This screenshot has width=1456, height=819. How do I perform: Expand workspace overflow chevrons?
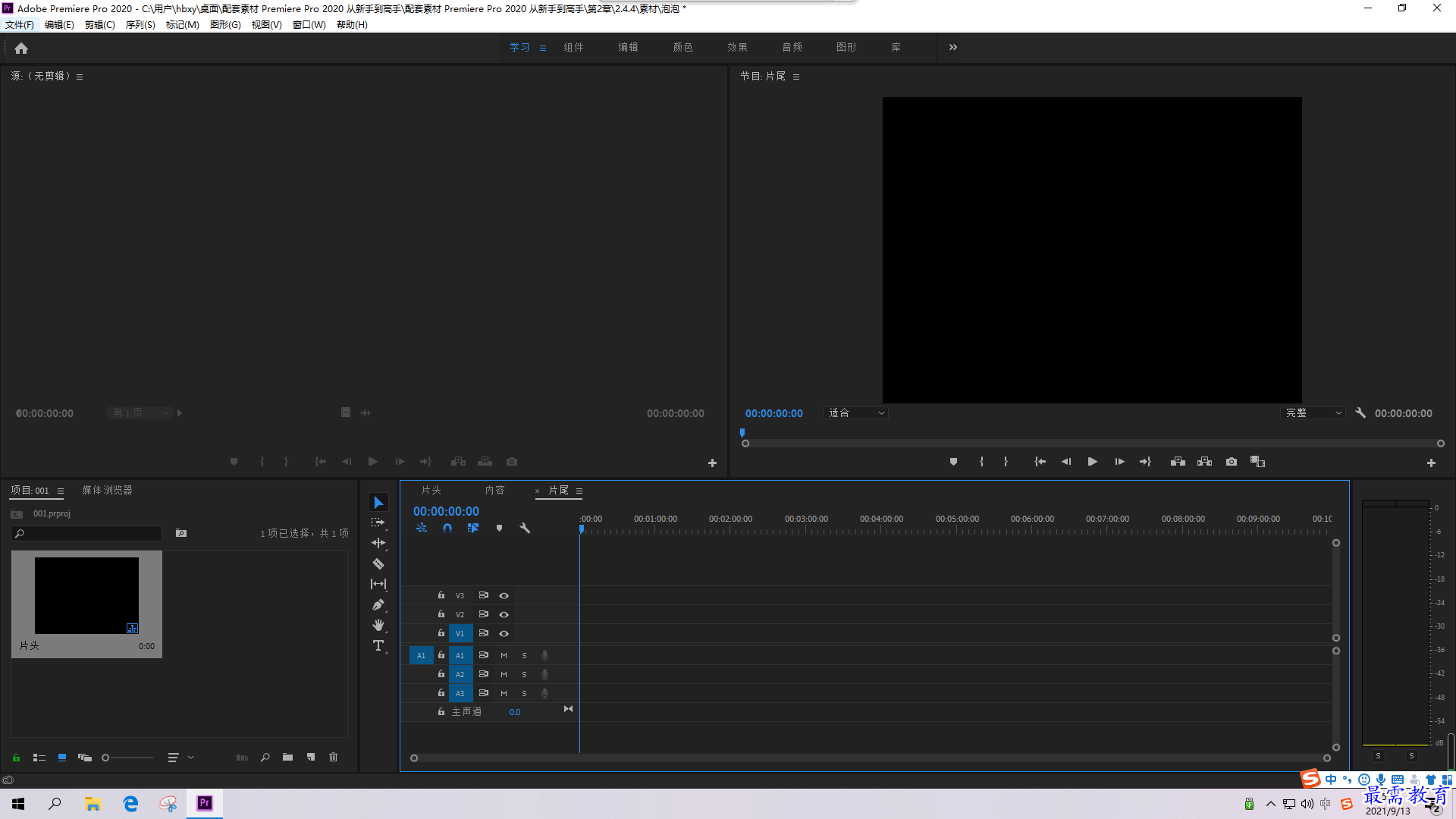coord(953,47)
